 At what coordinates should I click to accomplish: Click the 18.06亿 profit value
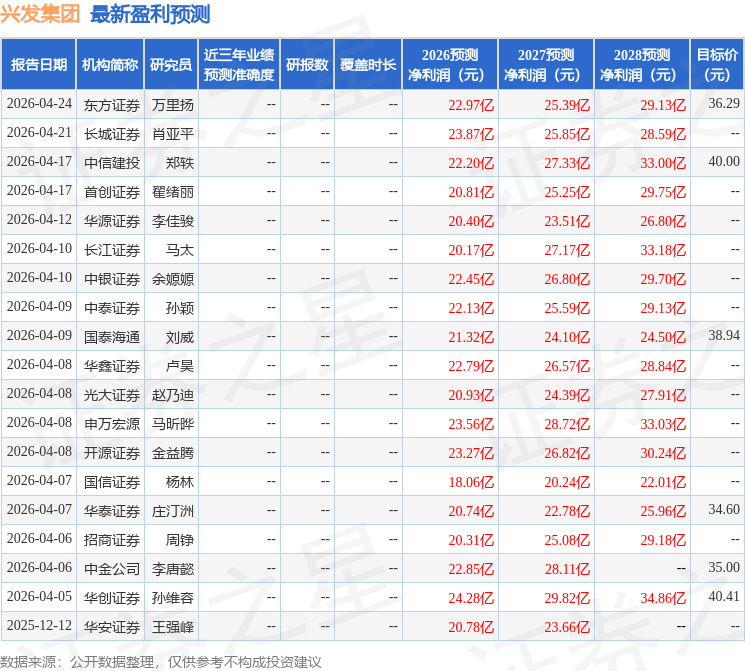[471, 482]
